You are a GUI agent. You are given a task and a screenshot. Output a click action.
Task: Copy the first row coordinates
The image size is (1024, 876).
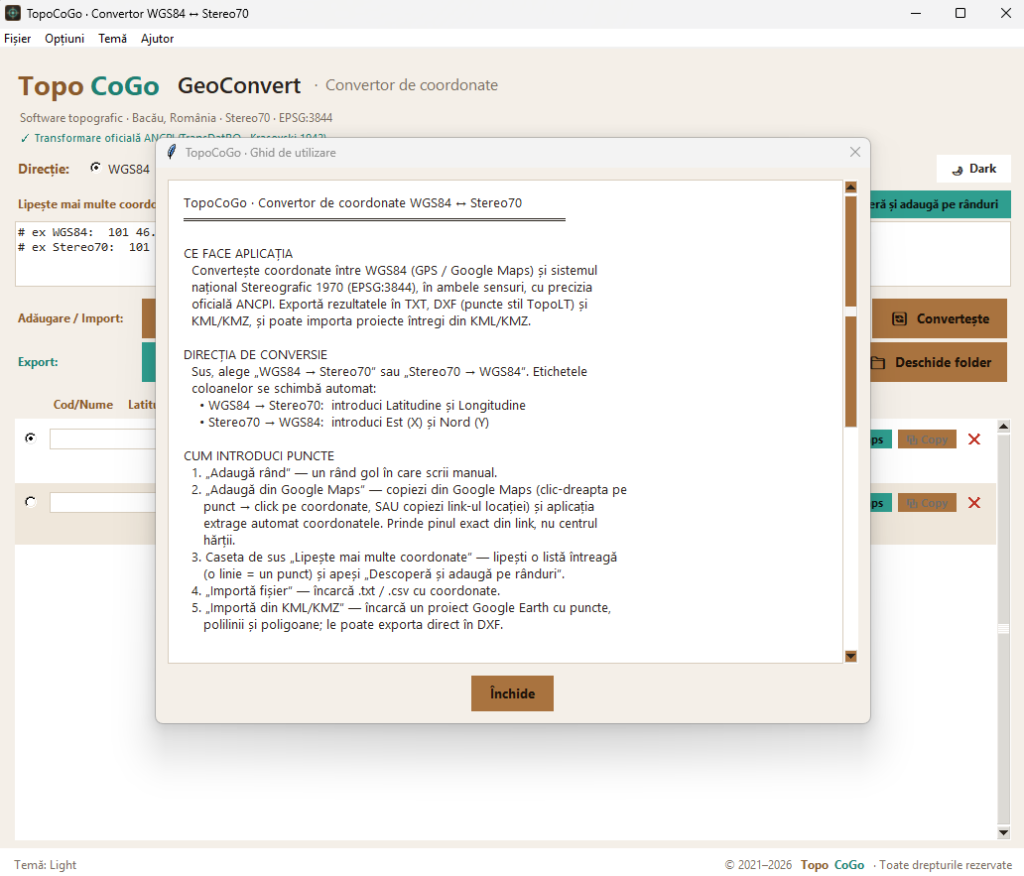pyautogui.click(x=927, y=439)
